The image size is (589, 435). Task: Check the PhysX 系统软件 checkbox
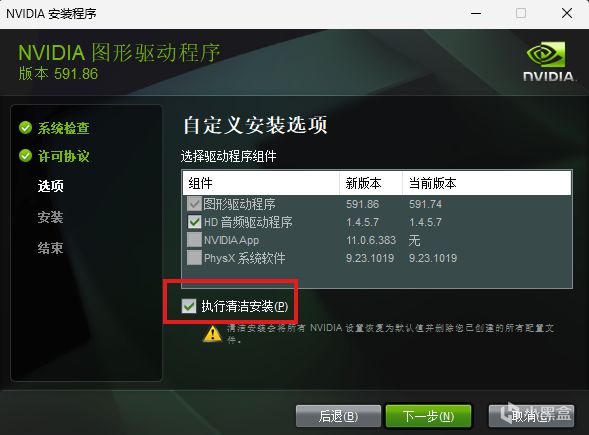click(x=194, y=258)
